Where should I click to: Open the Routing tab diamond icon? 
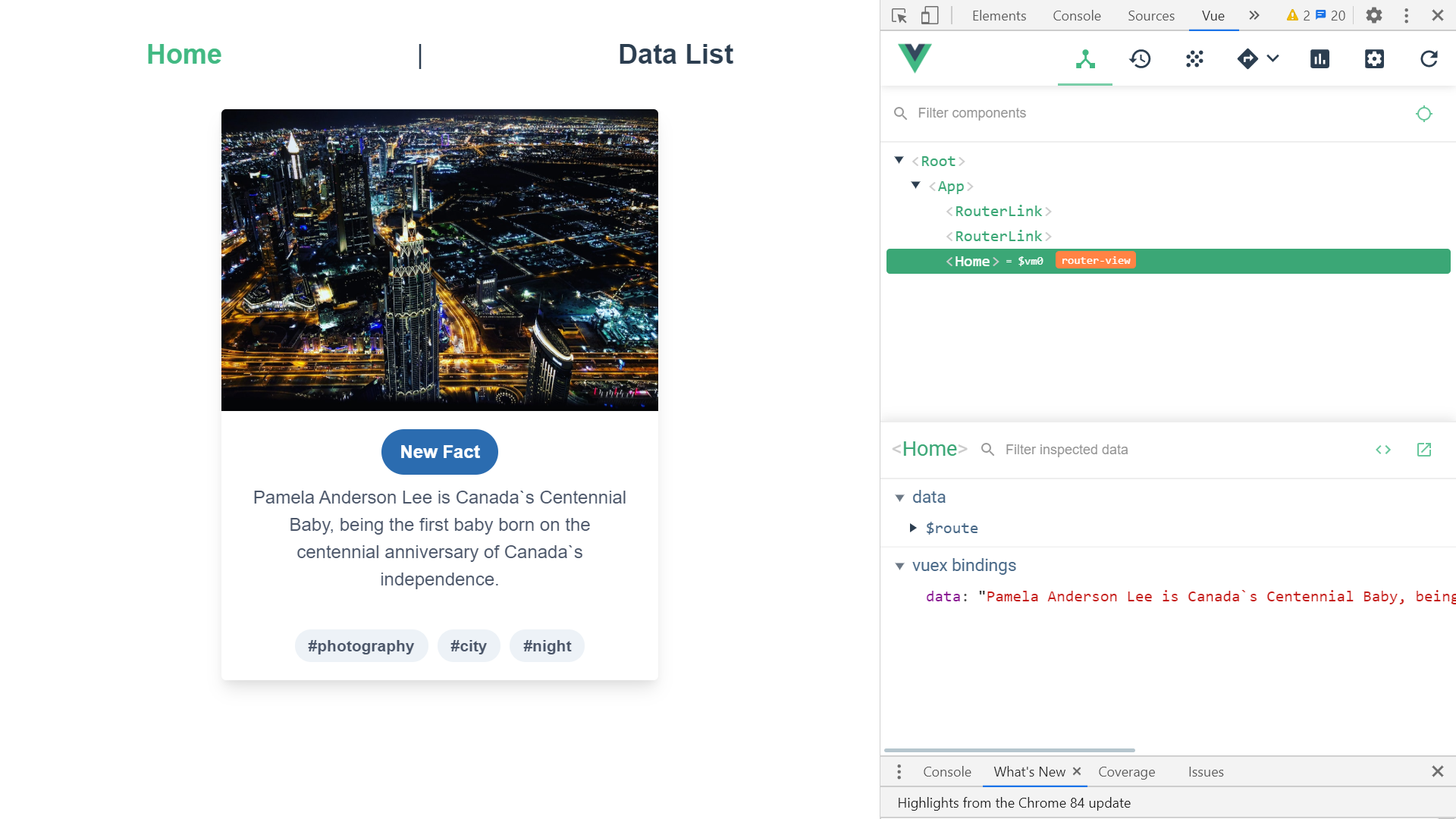point(1247,59)
